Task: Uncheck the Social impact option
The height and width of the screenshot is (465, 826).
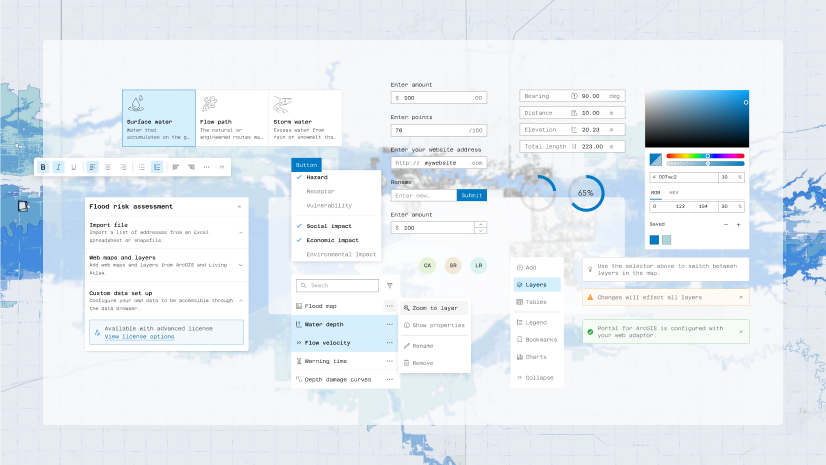Action: [336, 226]
